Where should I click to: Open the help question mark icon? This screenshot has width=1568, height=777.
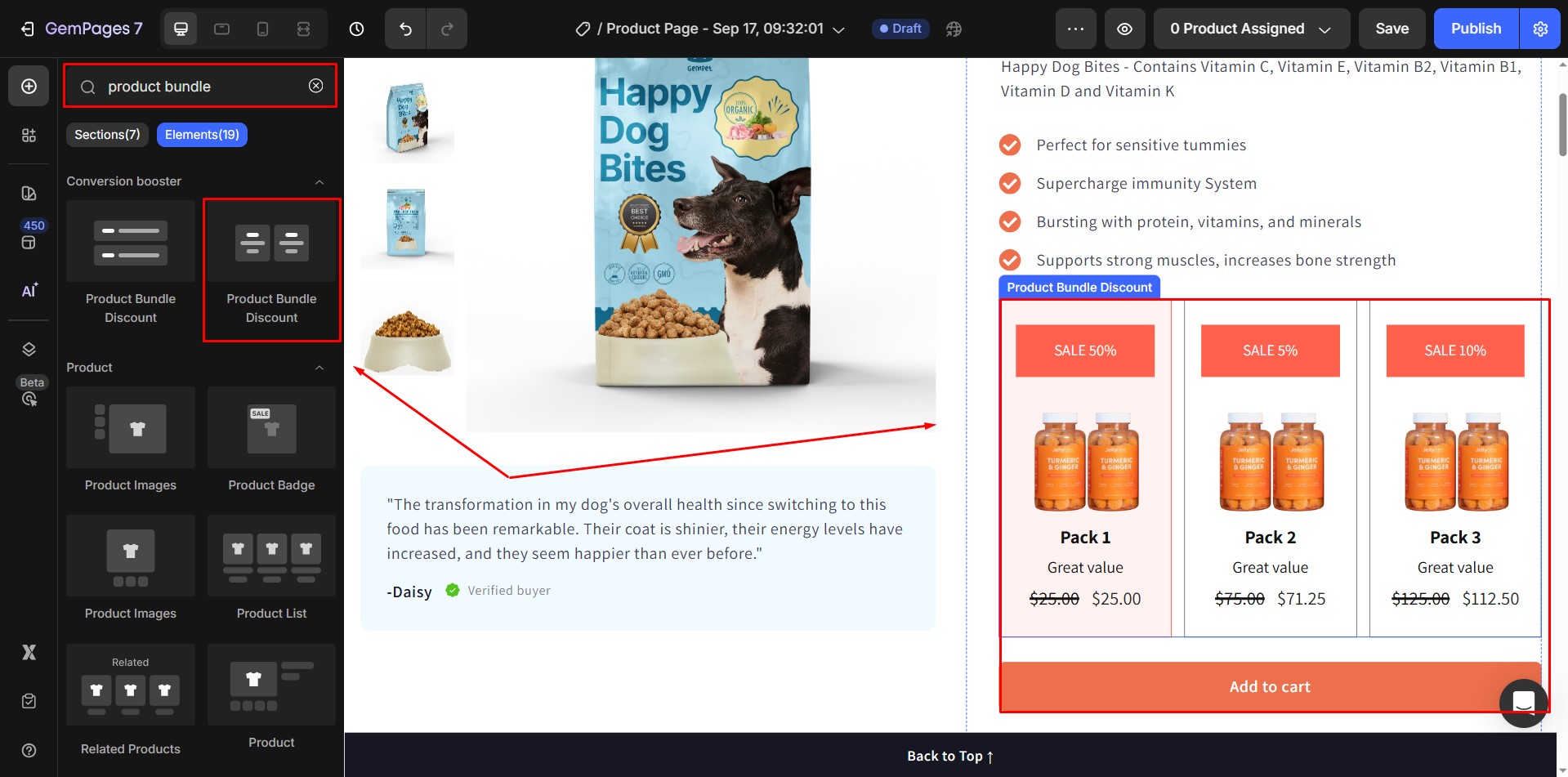(29, 750)
